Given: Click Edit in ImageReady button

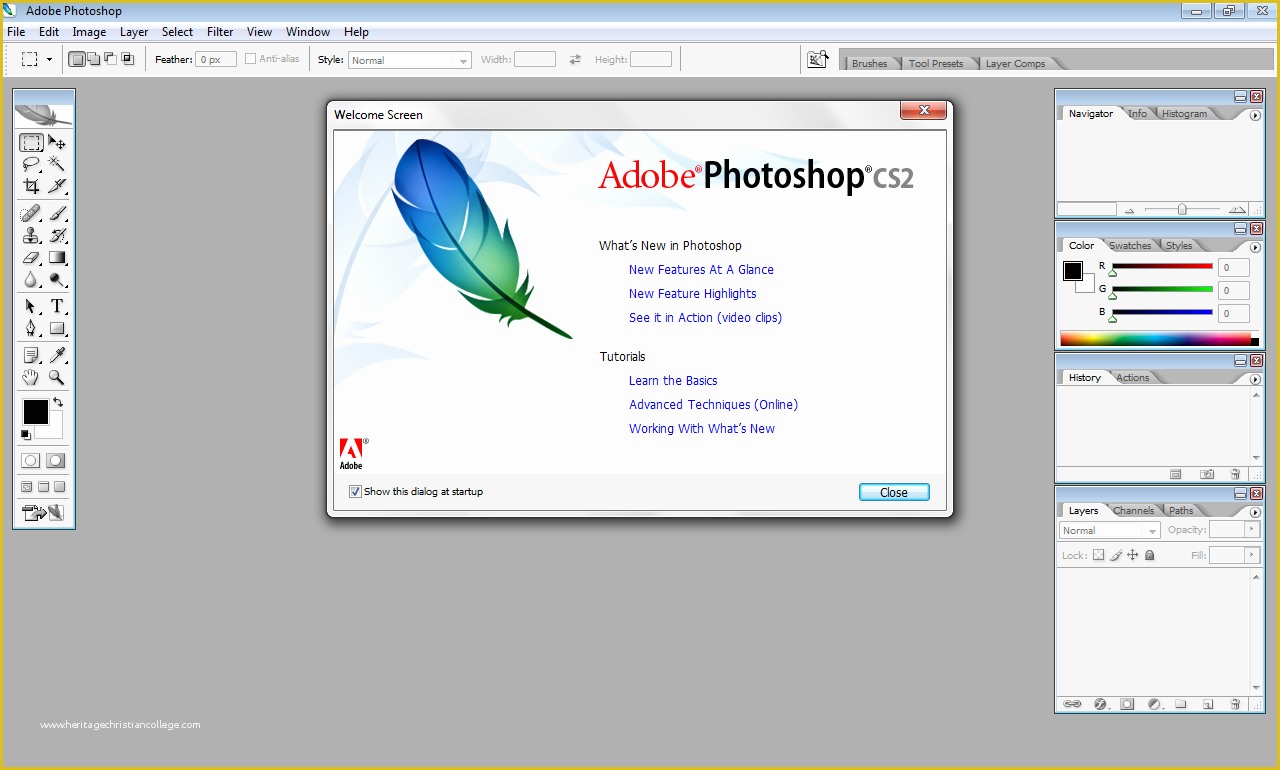Looking at the screenshot, I should (43, 513).
